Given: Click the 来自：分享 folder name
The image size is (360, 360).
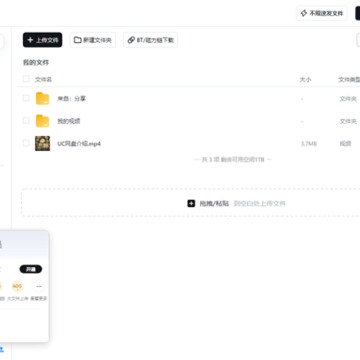Looking at the screenshot, I should pyautogui.click(x=72, y=99).
